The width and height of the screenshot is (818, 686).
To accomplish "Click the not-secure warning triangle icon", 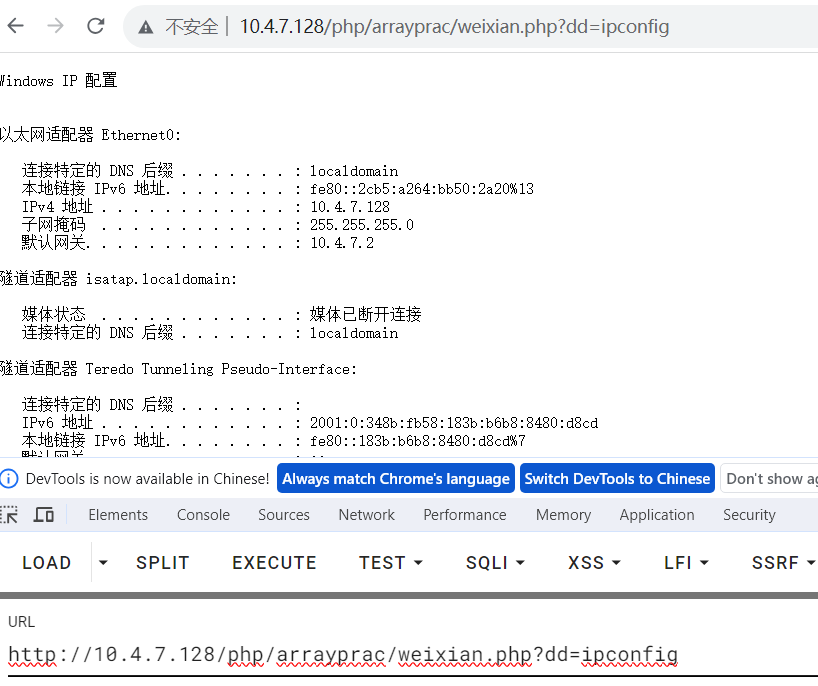I will point(146,27).
